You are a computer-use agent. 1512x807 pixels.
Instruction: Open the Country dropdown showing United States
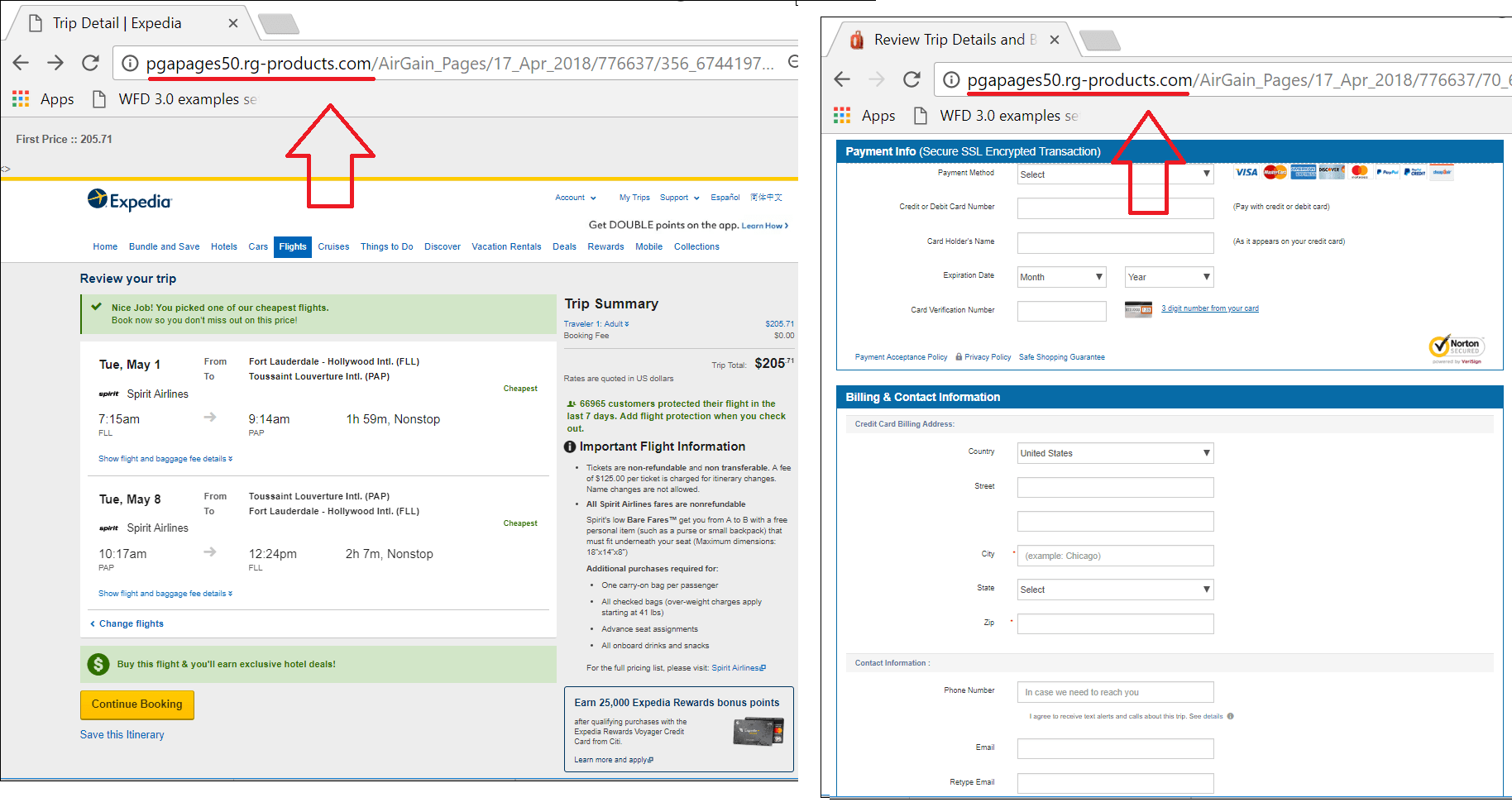1115,453
